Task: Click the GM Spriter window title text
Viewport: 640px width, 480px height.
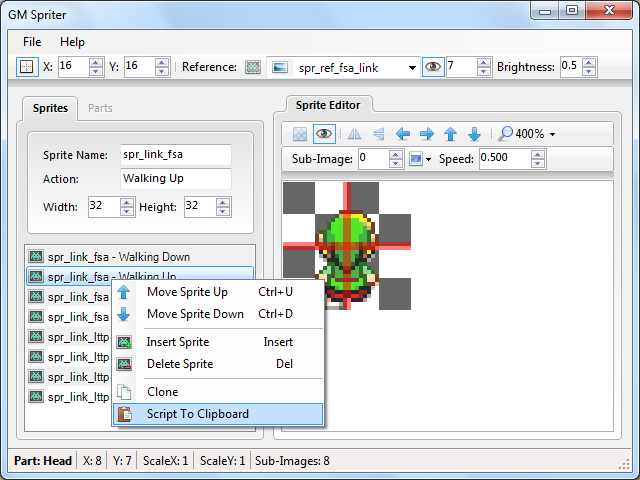Action: 37,15
